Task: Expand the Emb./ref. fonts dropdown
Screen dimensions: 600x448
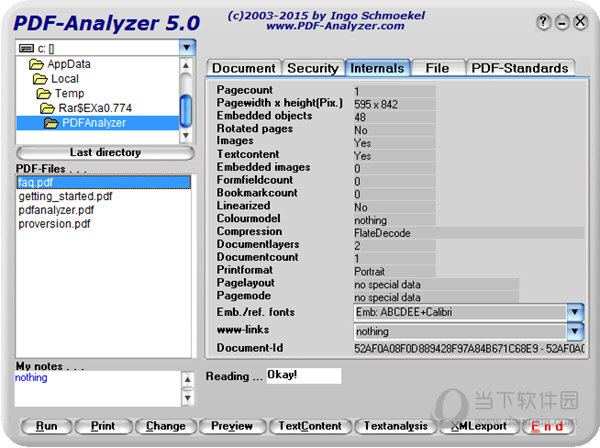Action: 575,313
